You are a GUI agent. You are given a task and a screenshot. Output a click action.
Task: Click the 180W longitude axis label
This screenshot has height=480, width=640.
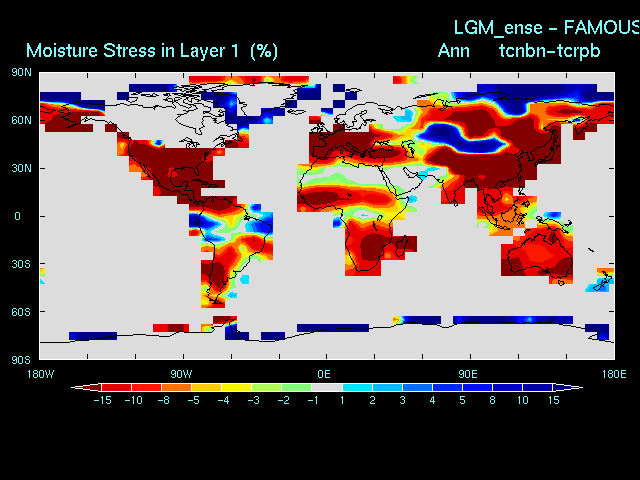pyautogui.click(x=41, y=373)
